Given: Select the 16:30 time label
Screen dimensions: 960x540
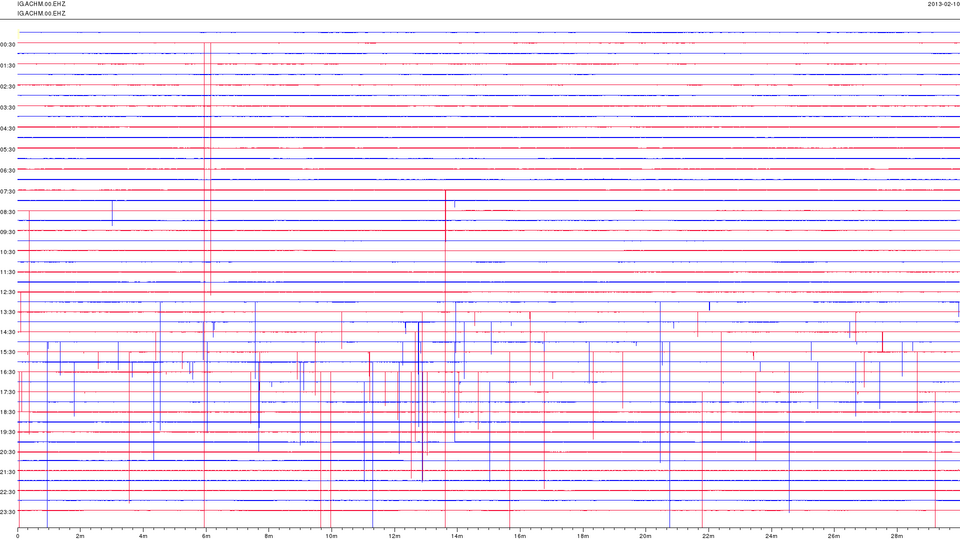Looking at the screenshot, I should tap(8, 372).
